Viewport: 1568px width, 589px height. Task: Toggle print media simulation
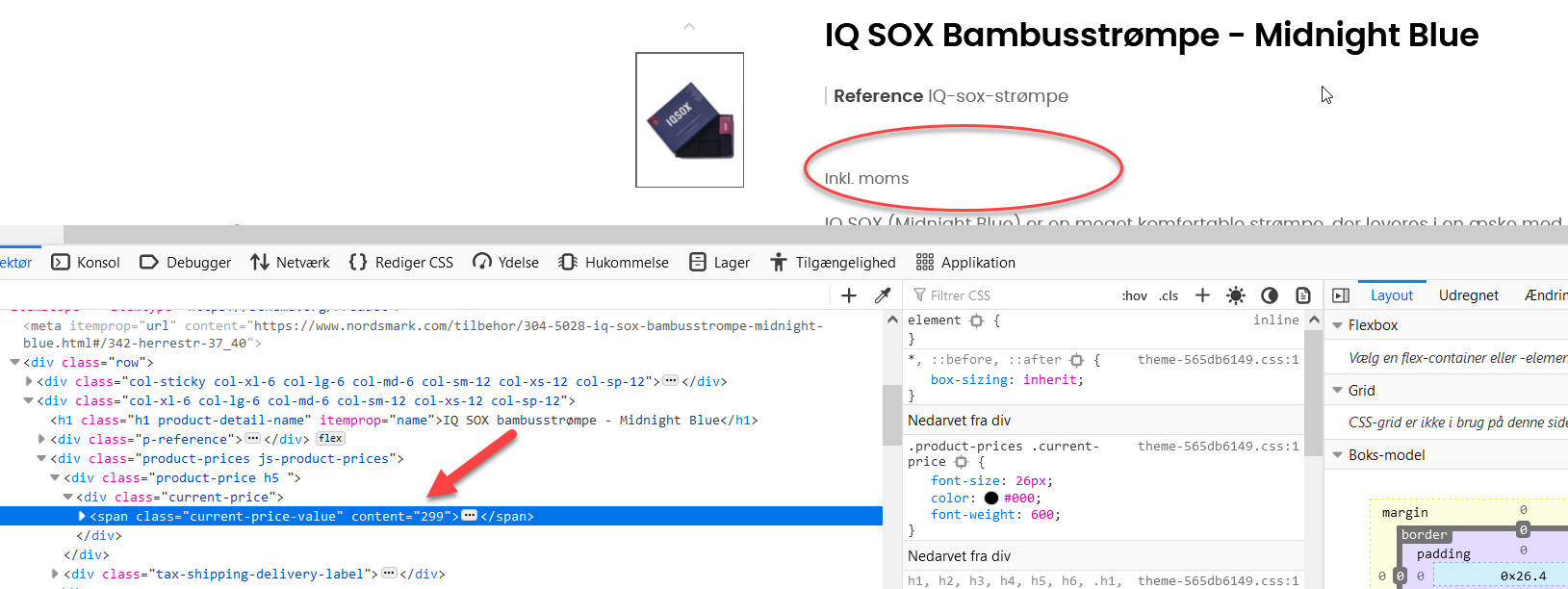pos(1303,295)
